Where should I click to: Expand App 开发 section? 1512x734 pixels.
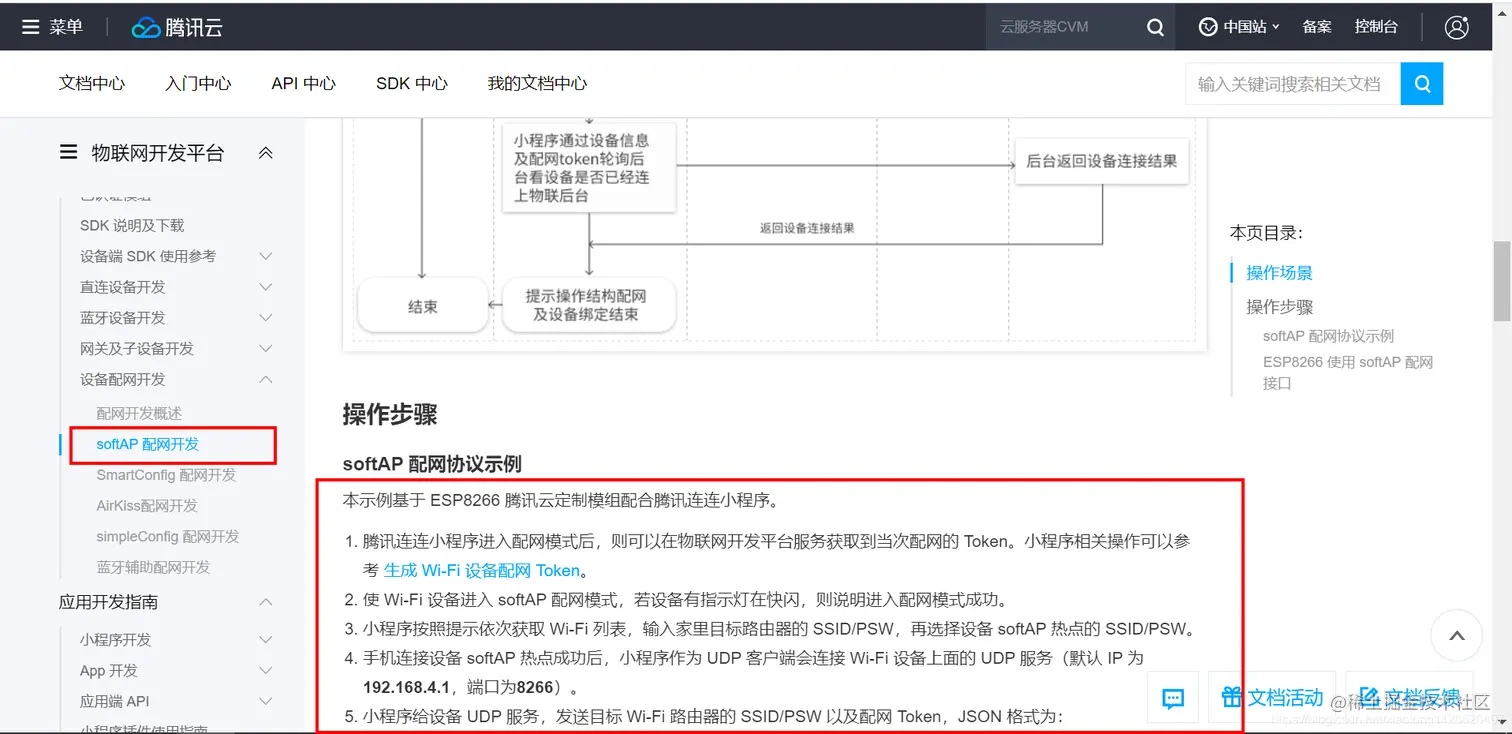(x=265, y=670)
